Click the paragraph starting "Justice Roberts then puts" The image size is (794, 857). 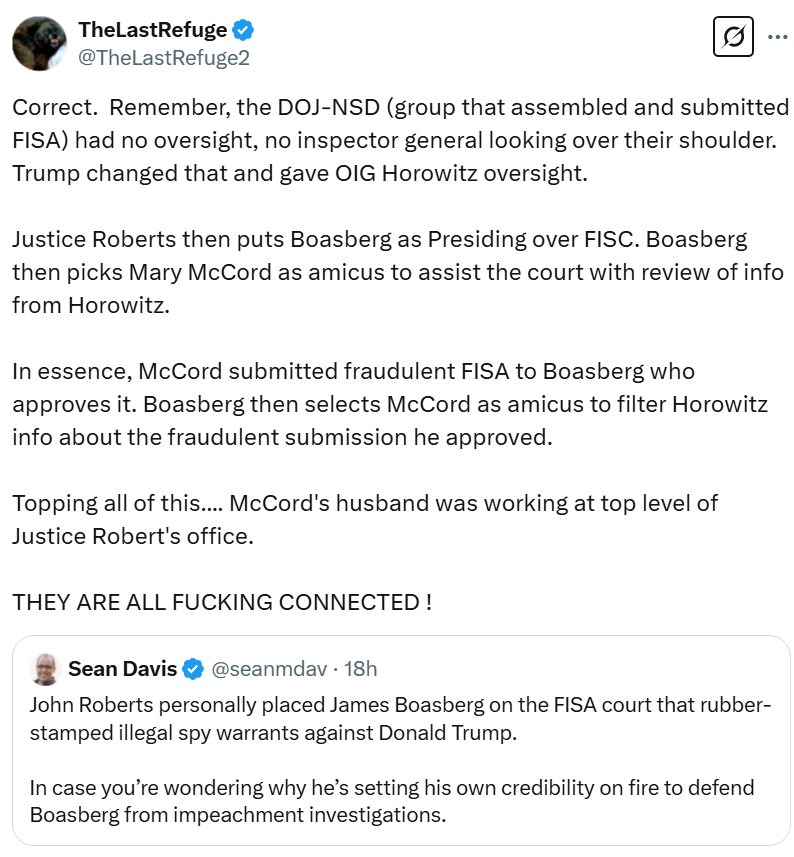coord(400,273)
